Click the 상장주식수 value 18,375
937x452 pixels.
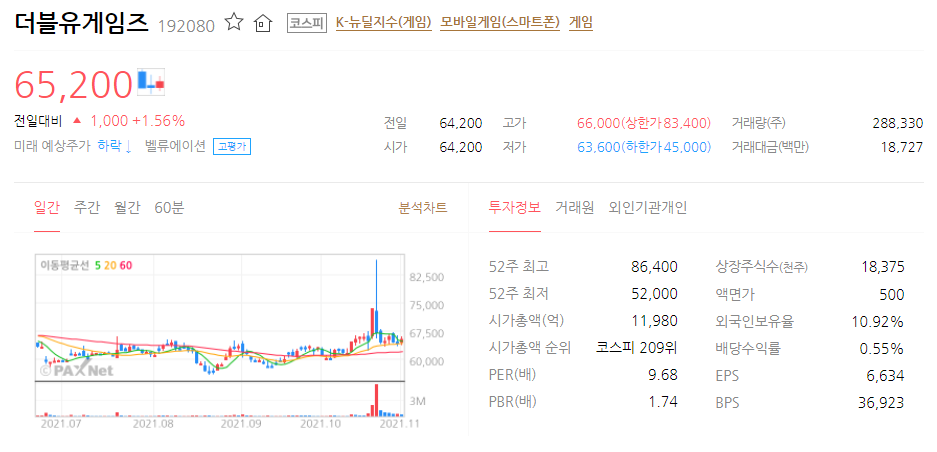[x=881, y=267]
